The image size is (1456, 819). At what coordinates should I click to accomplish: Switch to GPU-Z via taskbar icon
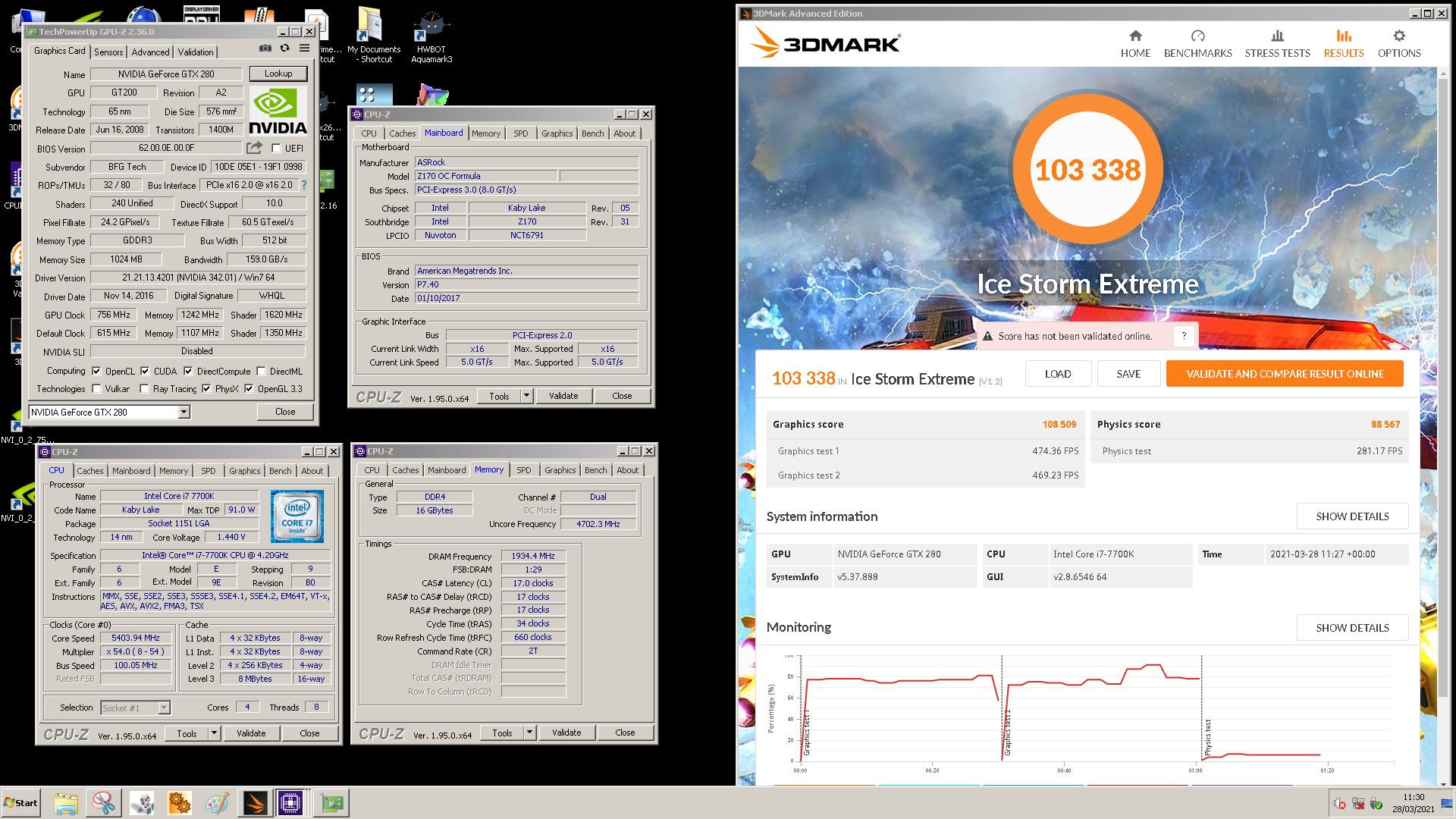click(331, 803)
